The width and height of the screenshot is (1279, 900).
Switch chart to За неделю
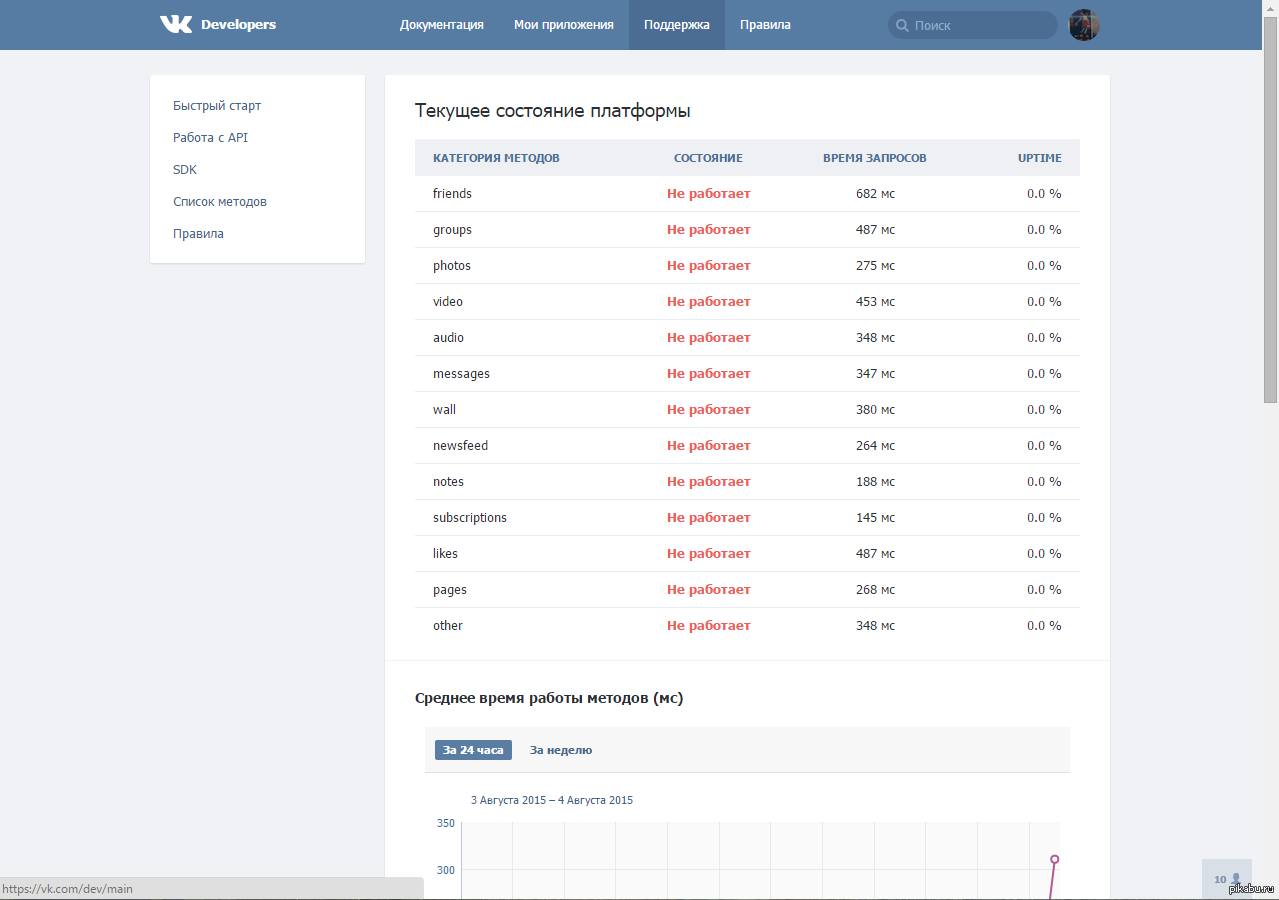[560, 750]
